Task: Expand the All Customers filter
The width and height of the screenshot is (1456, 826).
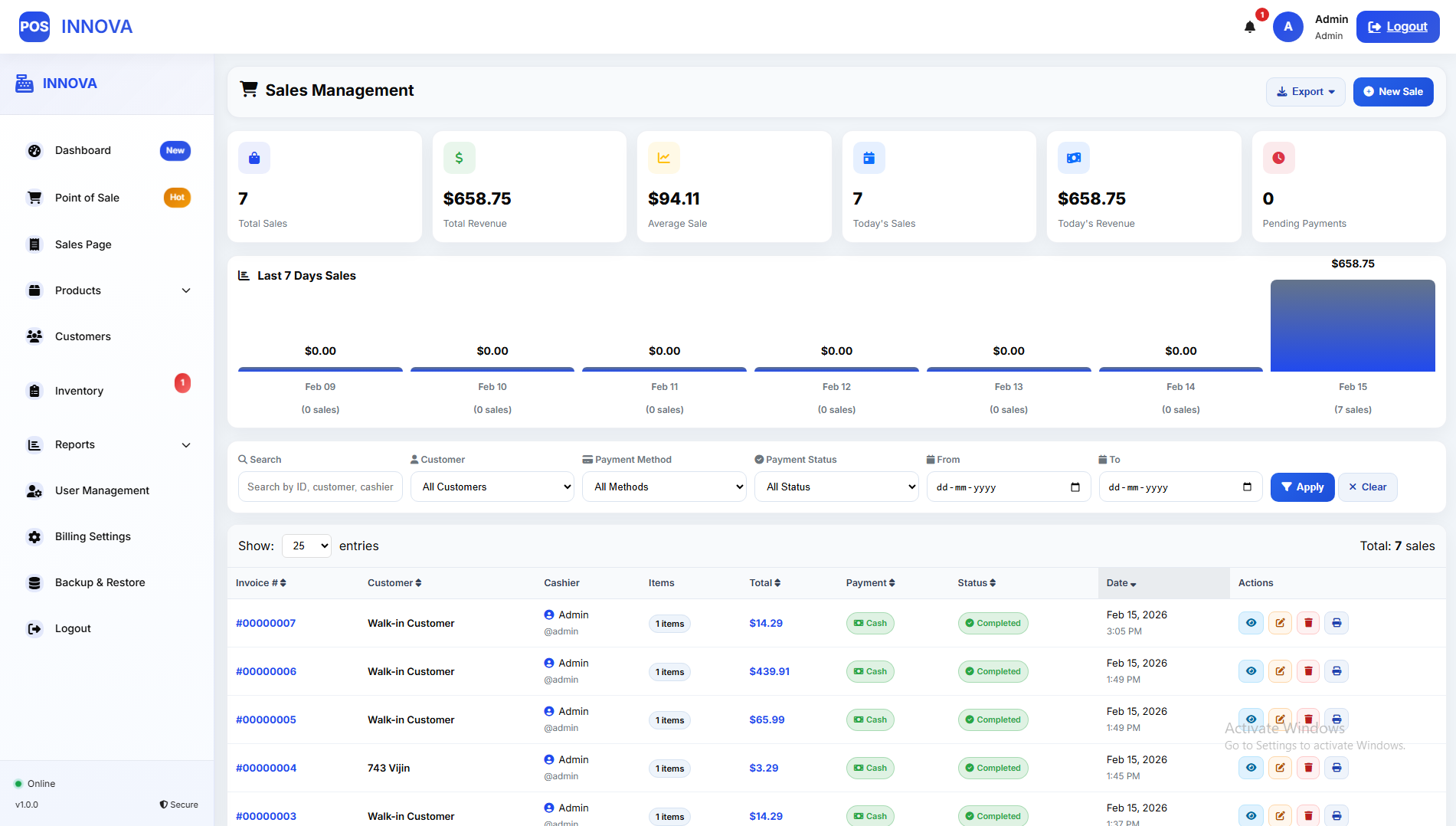Action: (x=492, y=487)
